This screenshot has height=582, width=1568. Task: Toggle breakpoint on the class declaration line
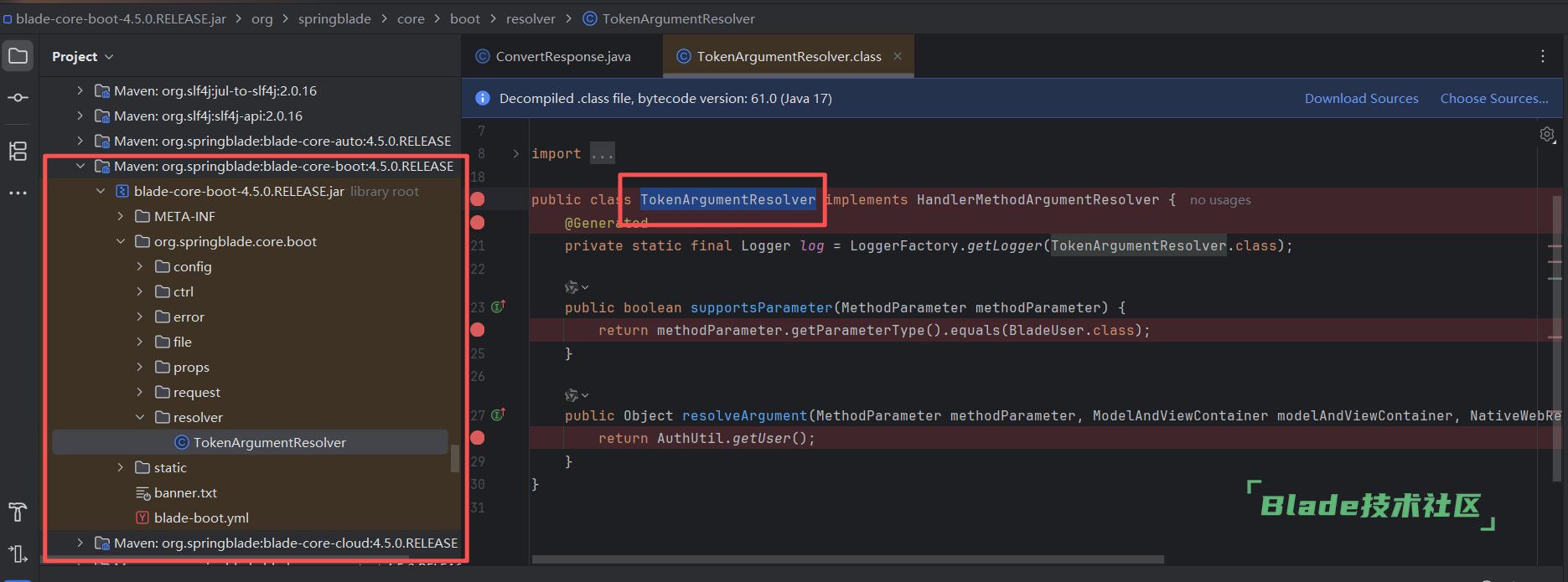pyautogui.click(x=478, y=199)
